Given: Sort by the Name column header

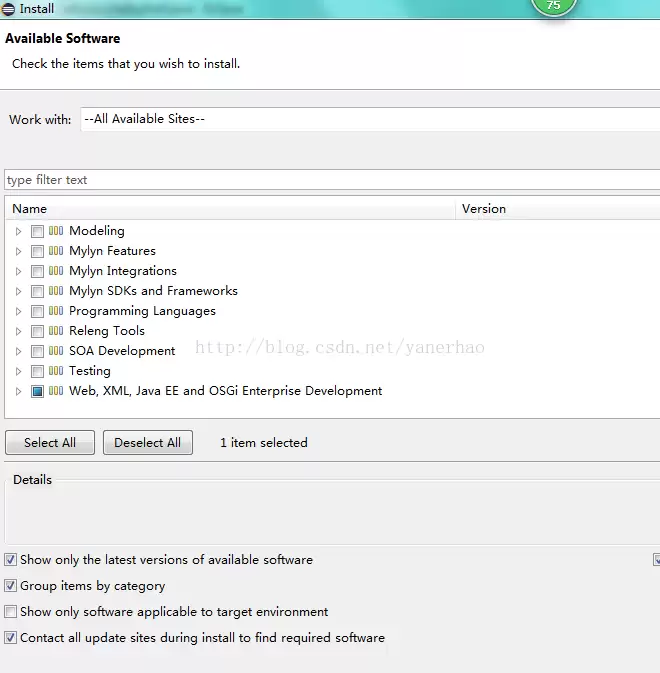Looking at the screenshot, I should coord(230,209).
